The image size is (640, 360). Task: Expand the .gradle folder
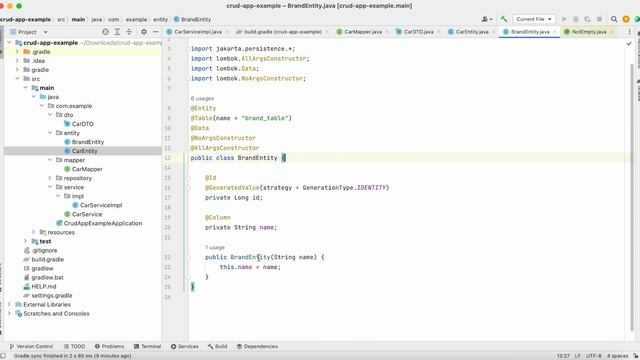(18, 52)
